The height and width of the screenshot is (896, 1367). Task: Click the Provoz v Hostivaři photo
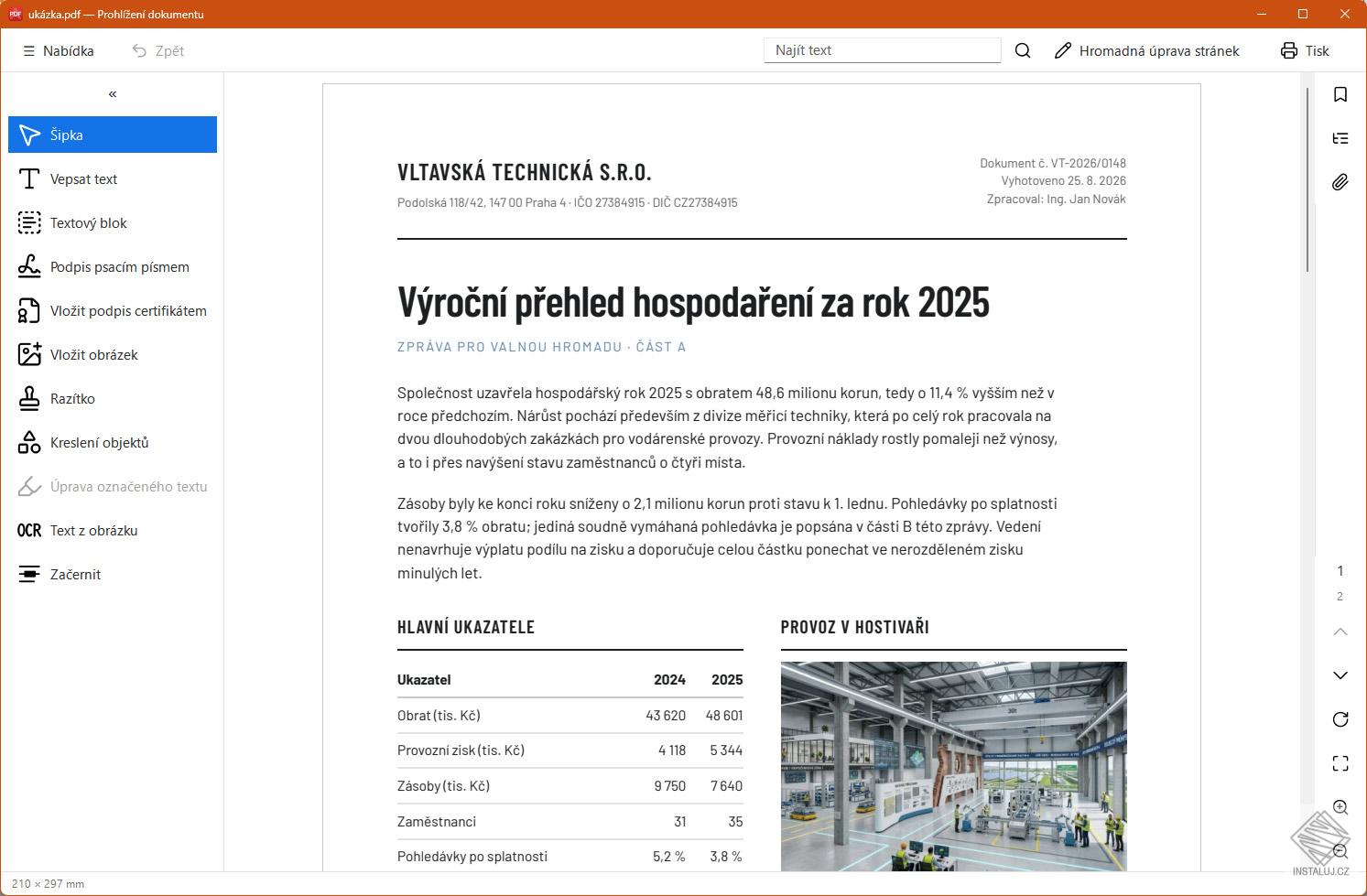[953, 766]
